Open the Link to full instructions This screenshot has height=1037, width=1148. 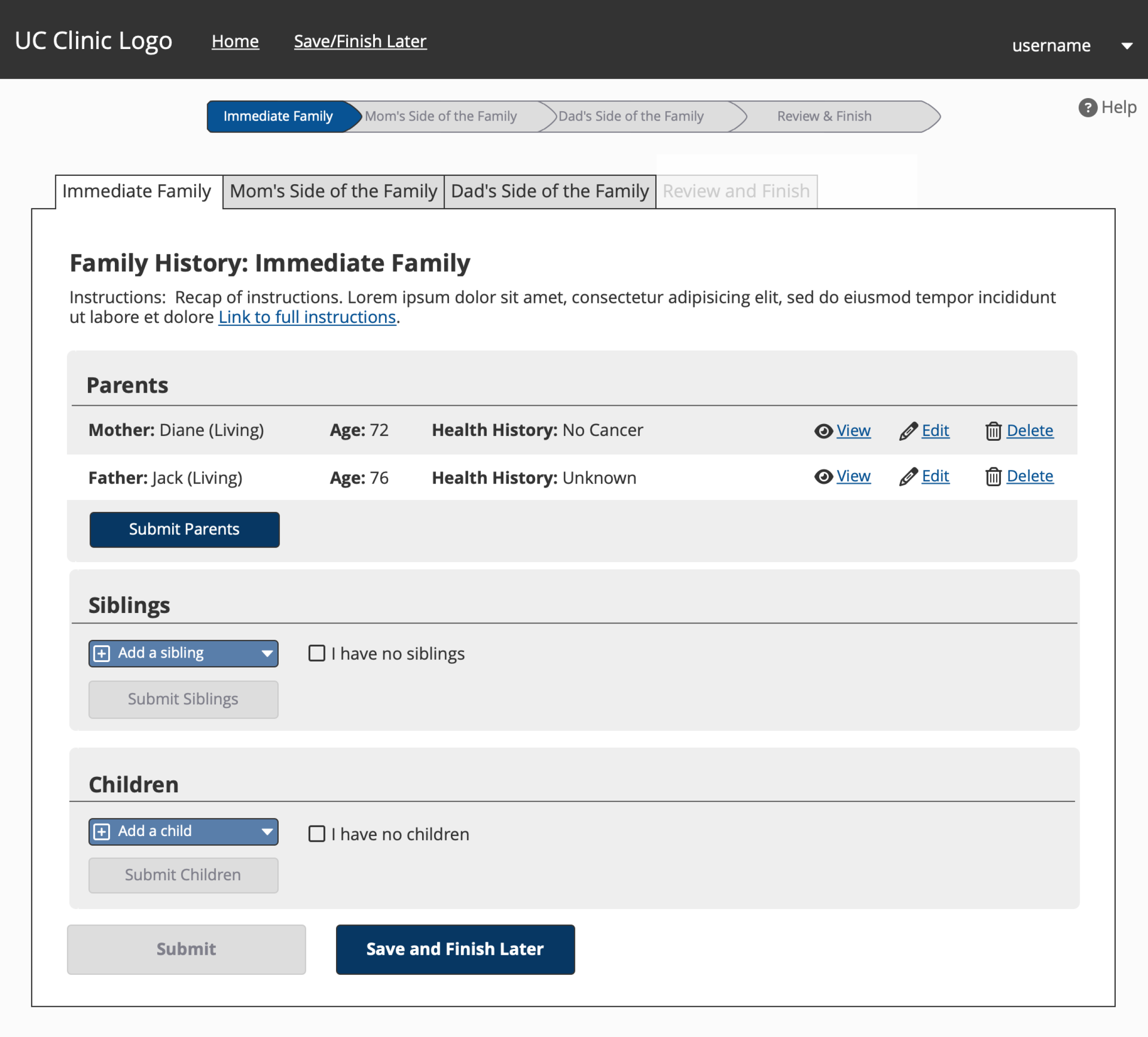pos(307,317)
